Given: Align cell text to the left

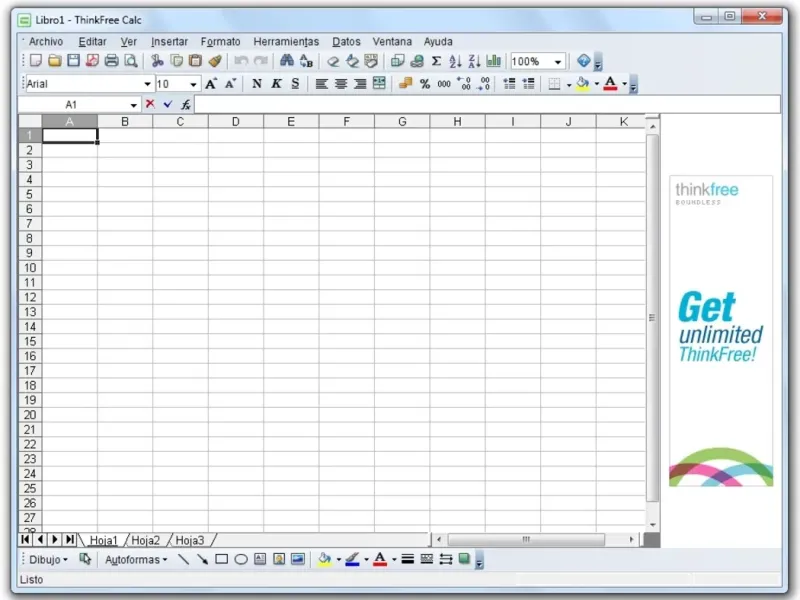Looking at the screenshot, I should (321, 84).
